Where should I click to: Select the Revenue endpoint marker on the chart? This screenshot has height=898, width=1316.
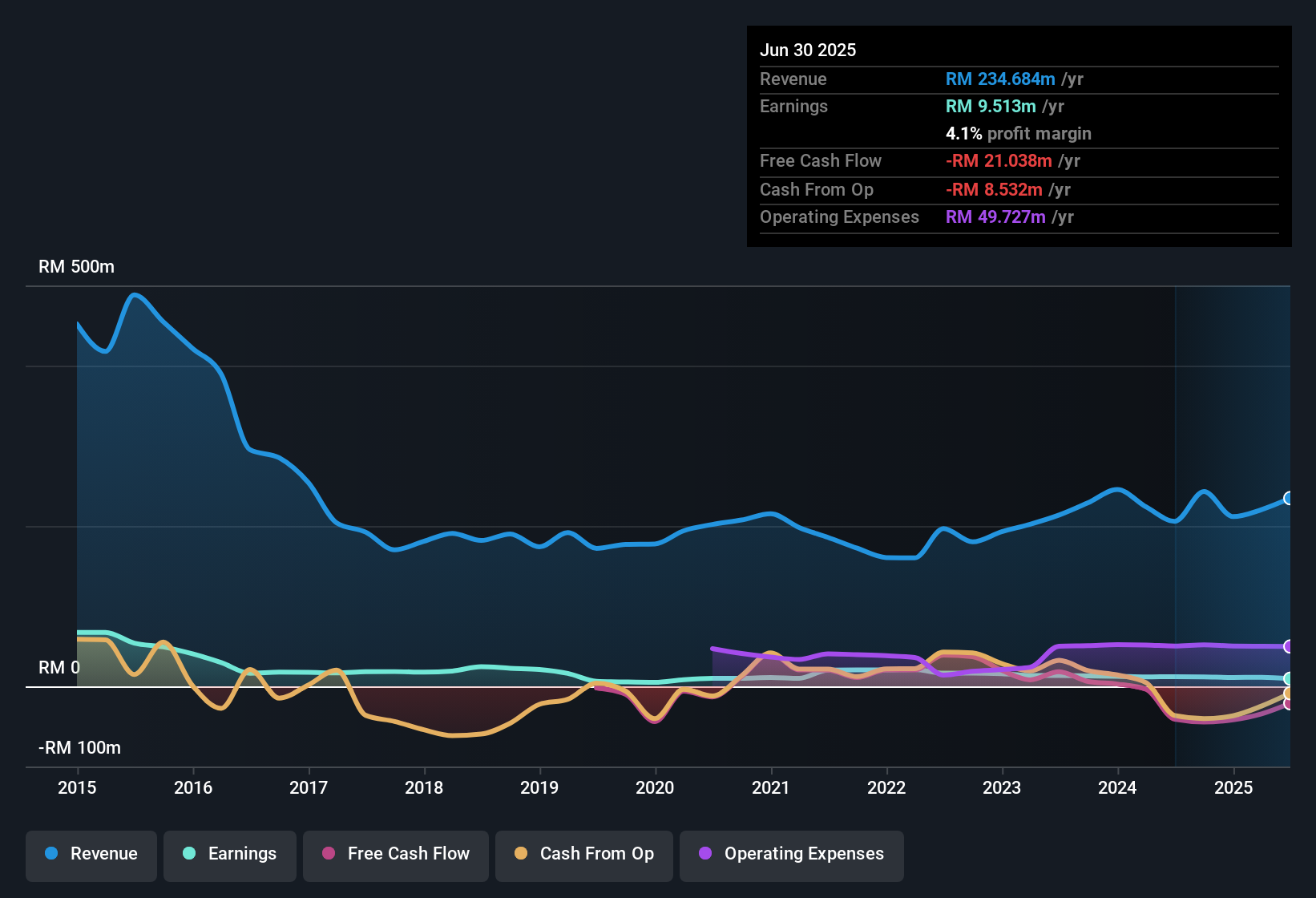(x=1289, y=499)
